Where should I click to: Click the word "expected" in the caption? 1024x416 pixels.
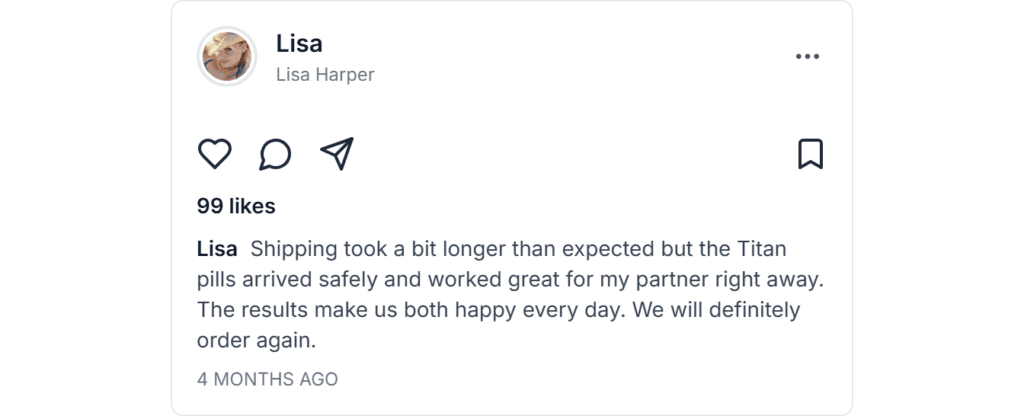pyautogui.click(x=603, y=248)
